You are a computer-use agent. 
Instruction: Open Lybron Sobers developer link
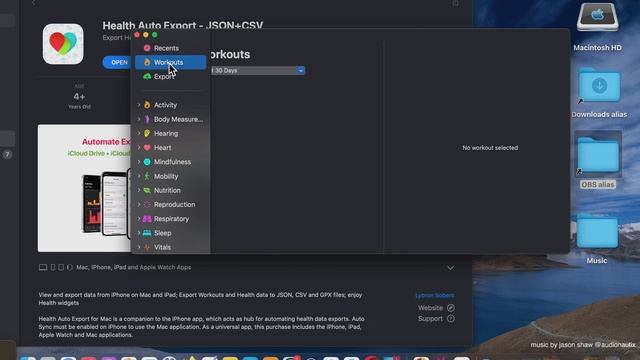tap(435, 296)
